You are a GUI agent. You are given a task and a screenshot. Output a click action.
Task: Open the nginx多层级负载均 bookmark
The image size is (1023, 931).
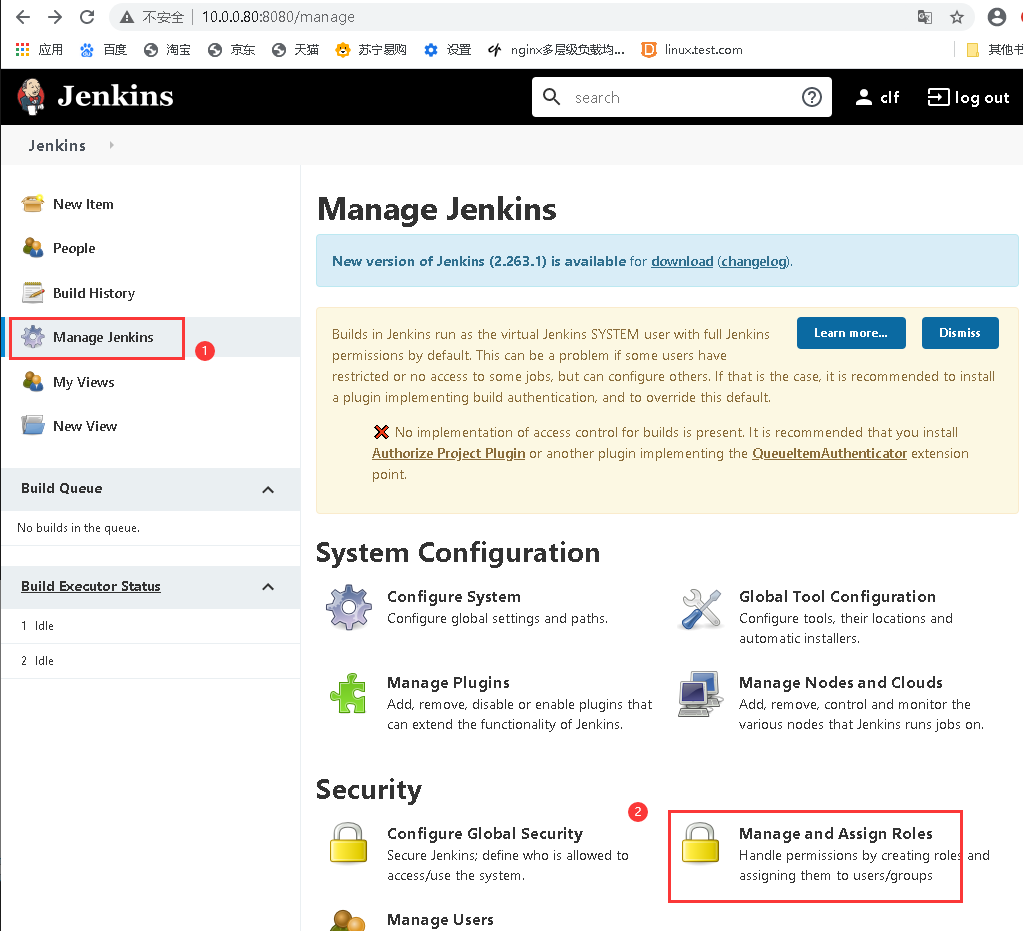[556, 50]
